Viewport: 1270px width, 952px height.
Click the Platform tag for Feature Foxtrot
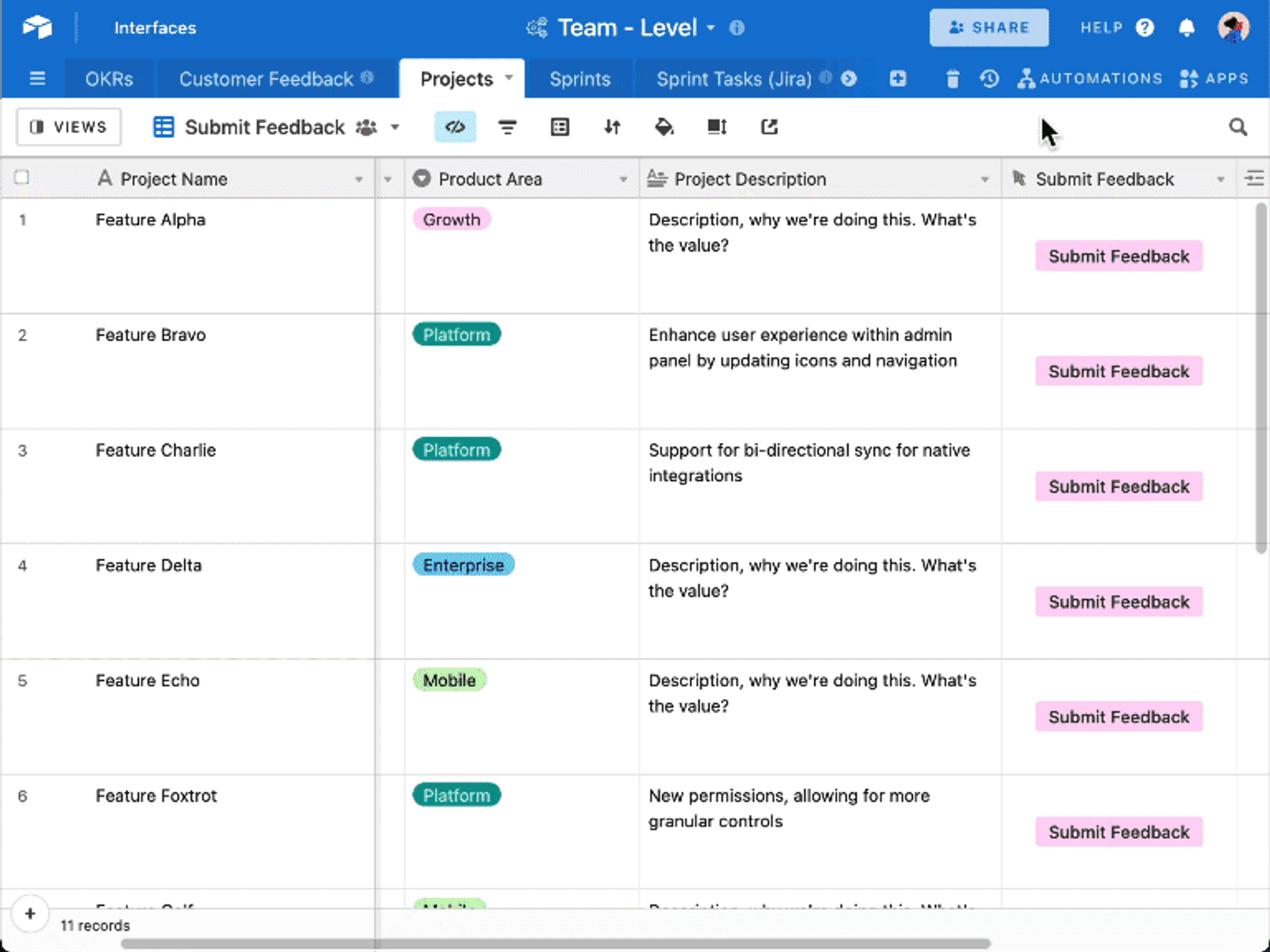456,795
